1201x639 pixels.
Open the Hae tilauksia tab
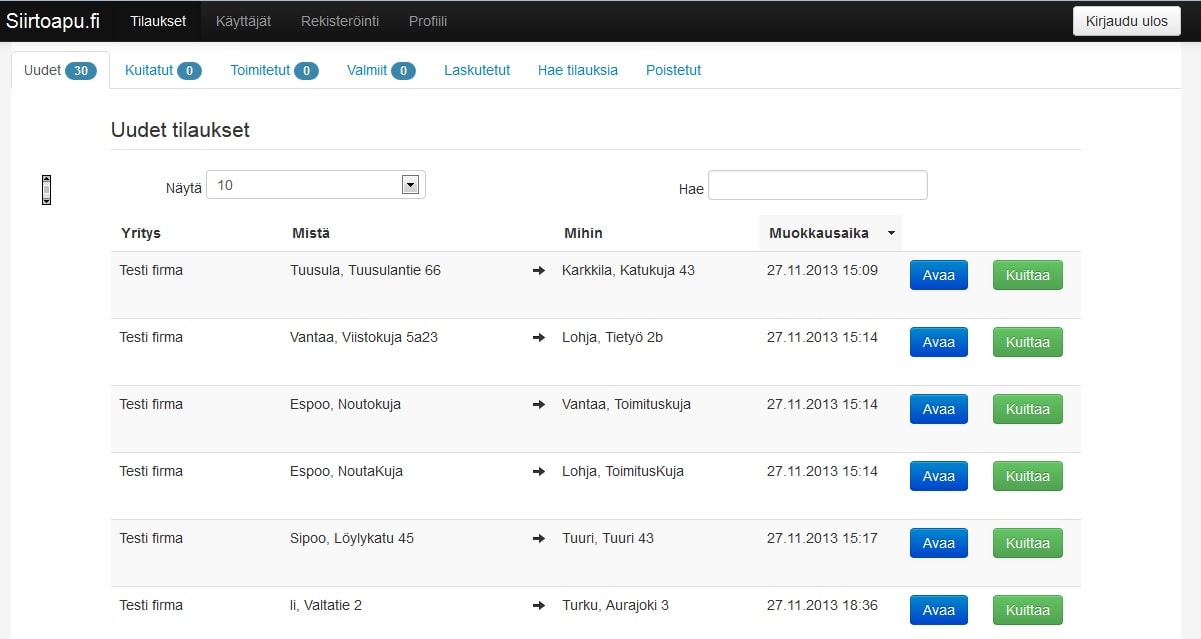tap(578, 70)
